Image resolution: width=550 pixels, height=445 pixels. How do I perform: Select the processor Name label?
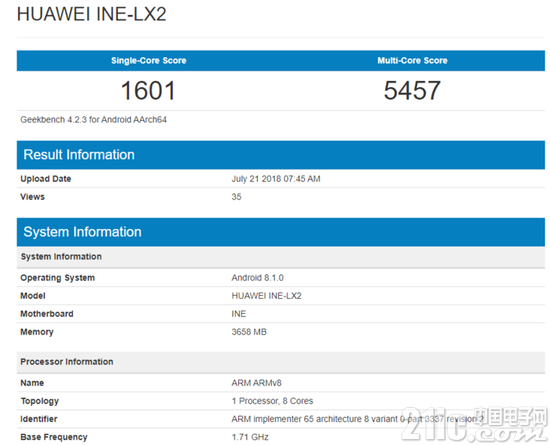[32, 383]
